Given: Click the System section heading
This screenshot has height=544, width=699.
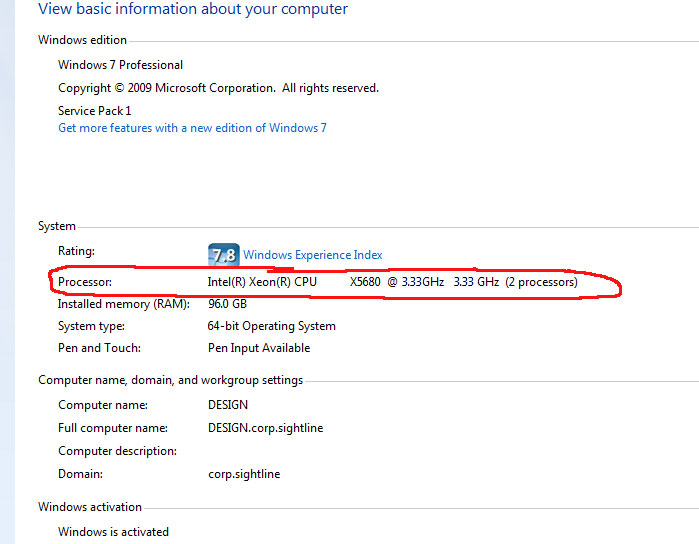Looking at the screenshot, I should point(57,226).
